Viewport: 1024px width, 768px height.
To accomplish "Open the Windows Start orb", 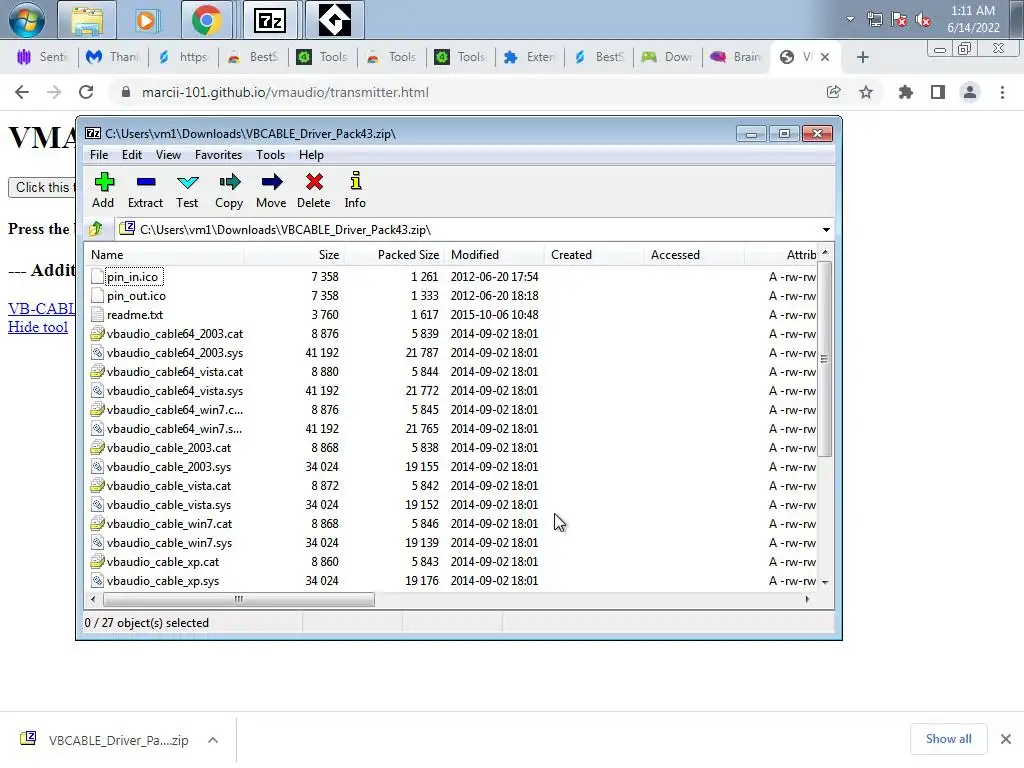I will pos(26,20).
